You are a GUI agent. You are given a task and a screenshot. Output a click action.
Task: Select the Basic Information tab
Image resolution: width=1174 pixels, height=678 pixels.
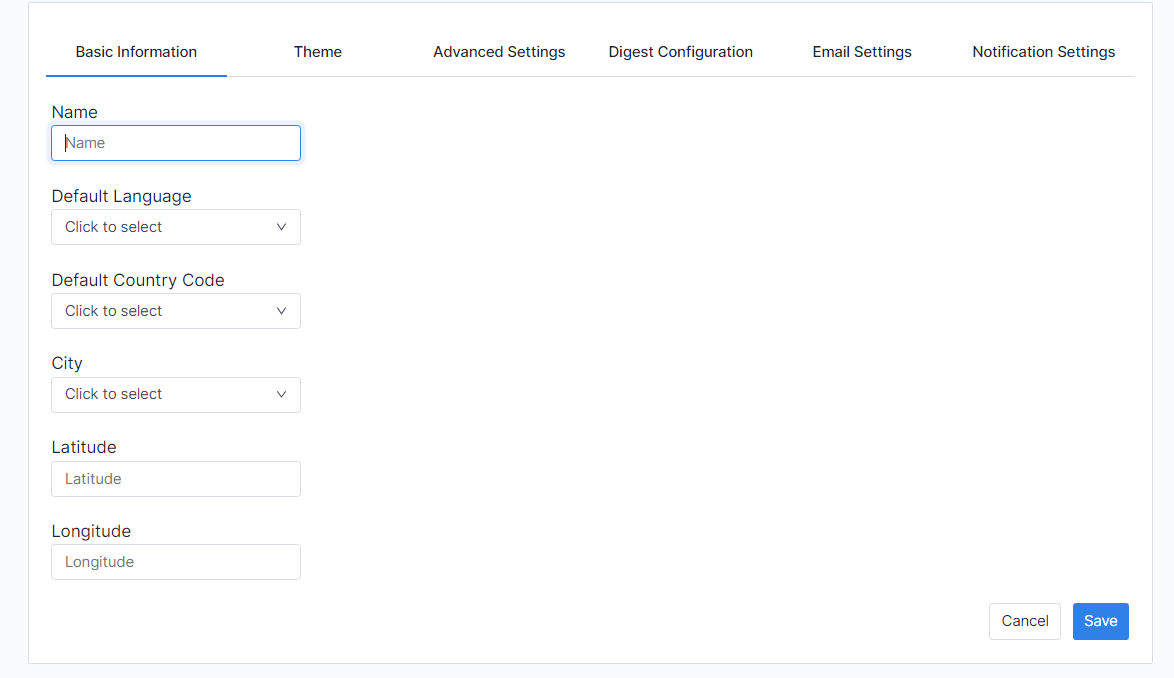(136, 52)
